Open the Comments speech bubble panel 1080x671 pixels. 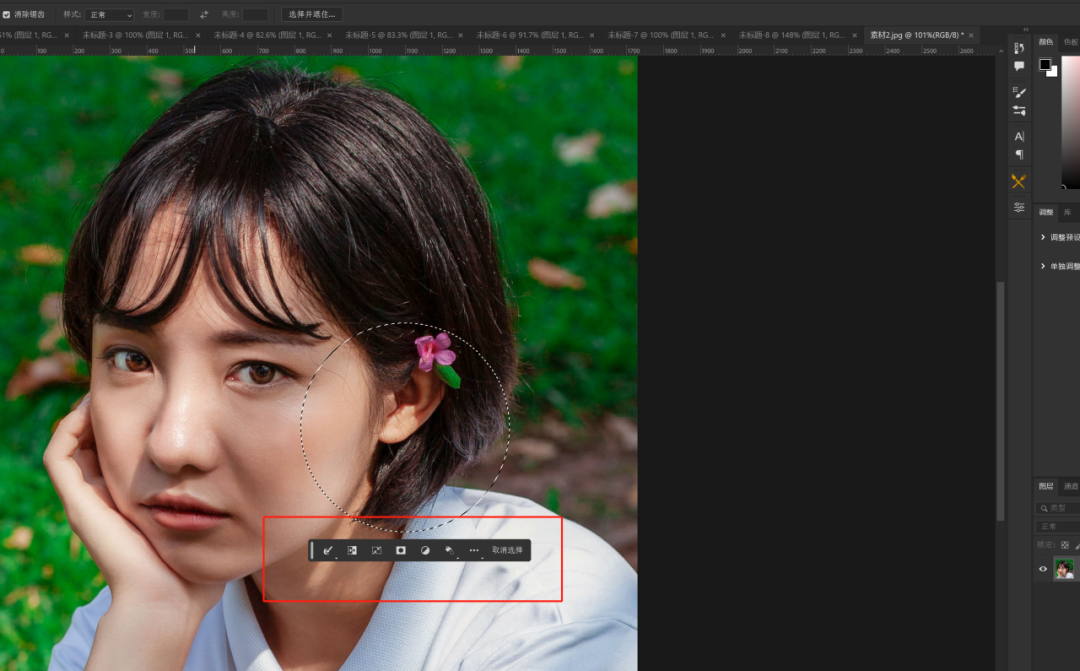tap(1019, 66)
